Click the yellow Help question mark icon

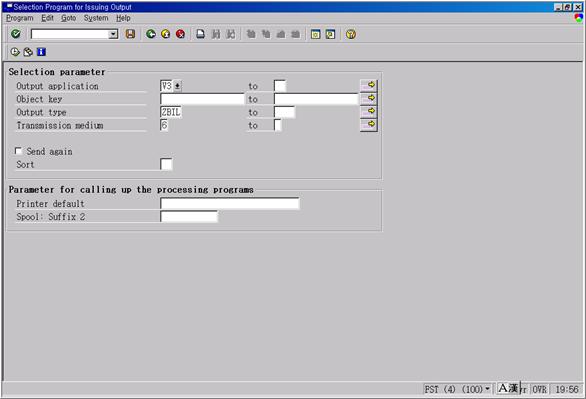pos(351,34)
